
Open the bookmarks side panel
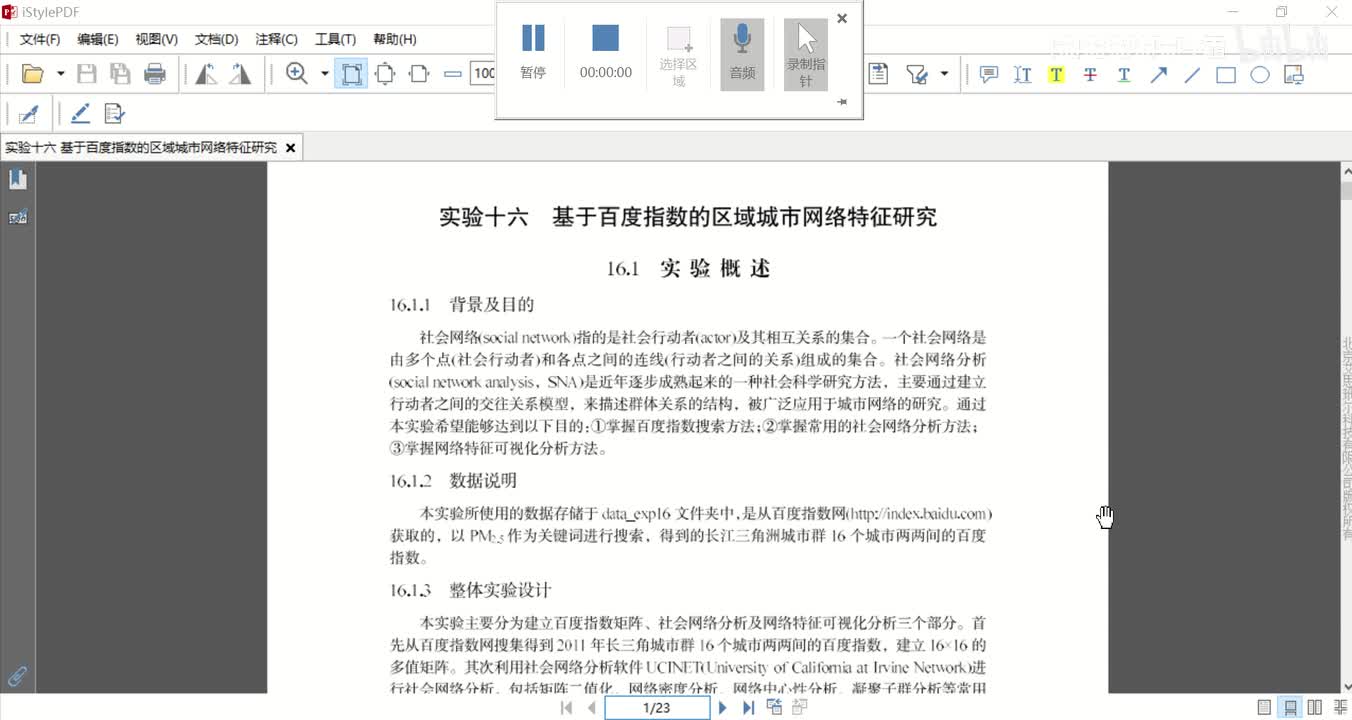point(18,179)
